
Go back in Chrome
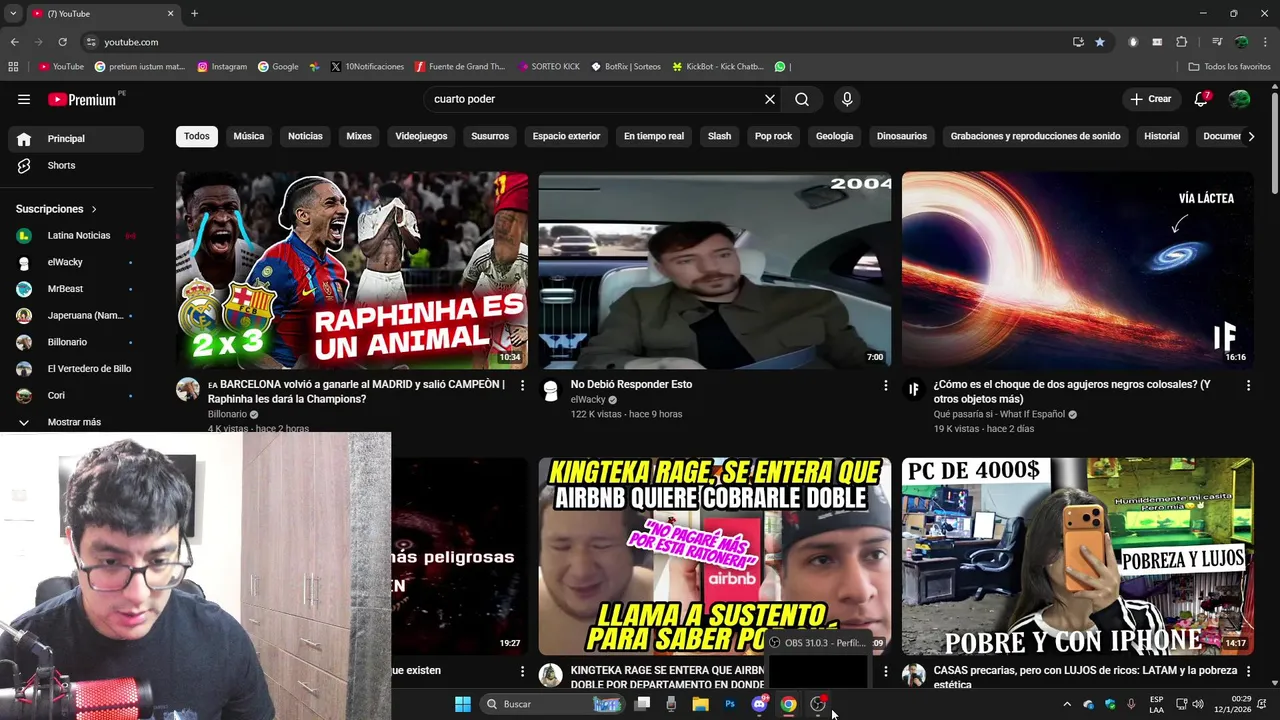14,42
